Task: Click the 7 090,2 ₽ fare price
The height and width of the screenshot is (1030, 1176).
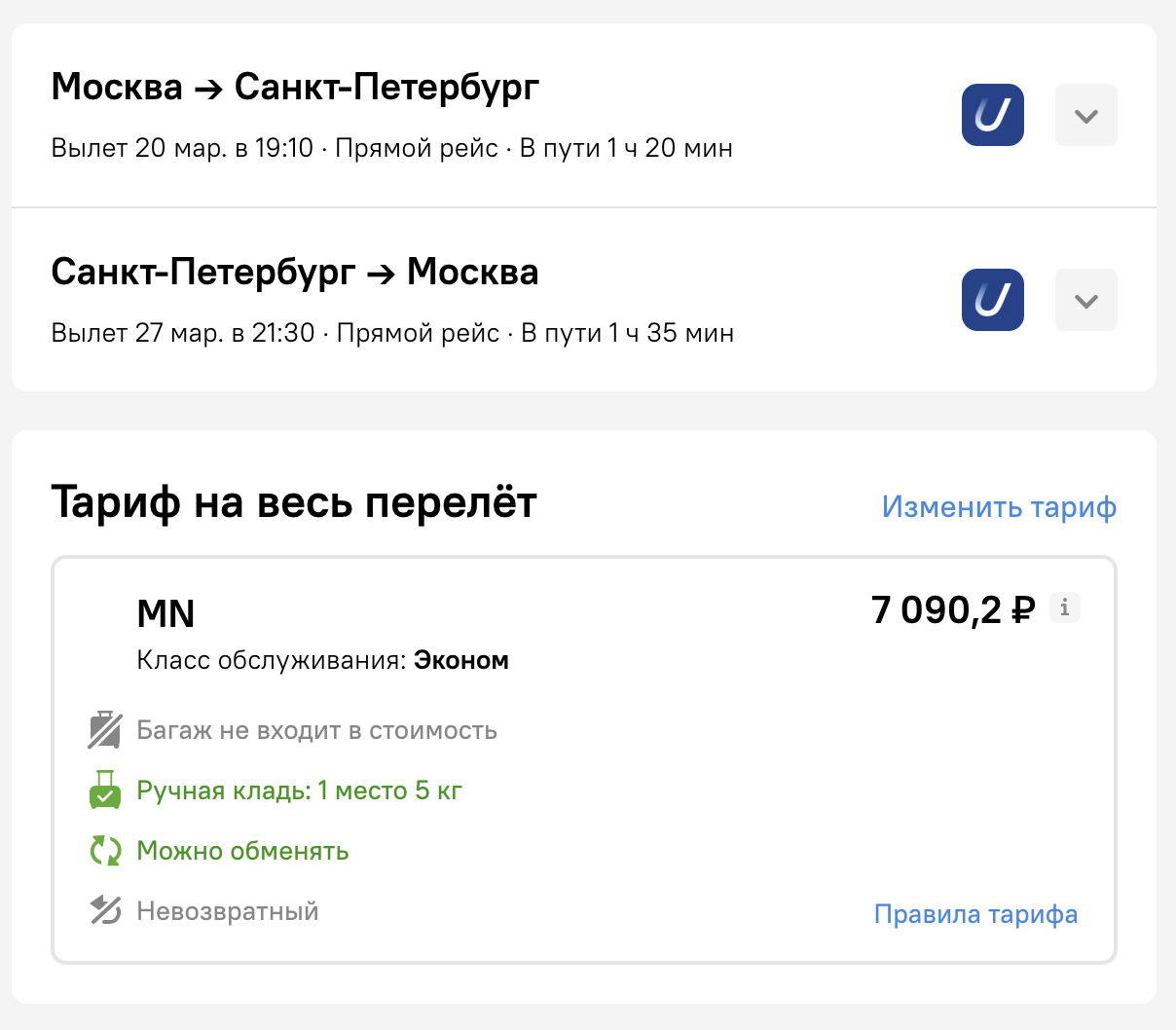Action: point(953,609)
